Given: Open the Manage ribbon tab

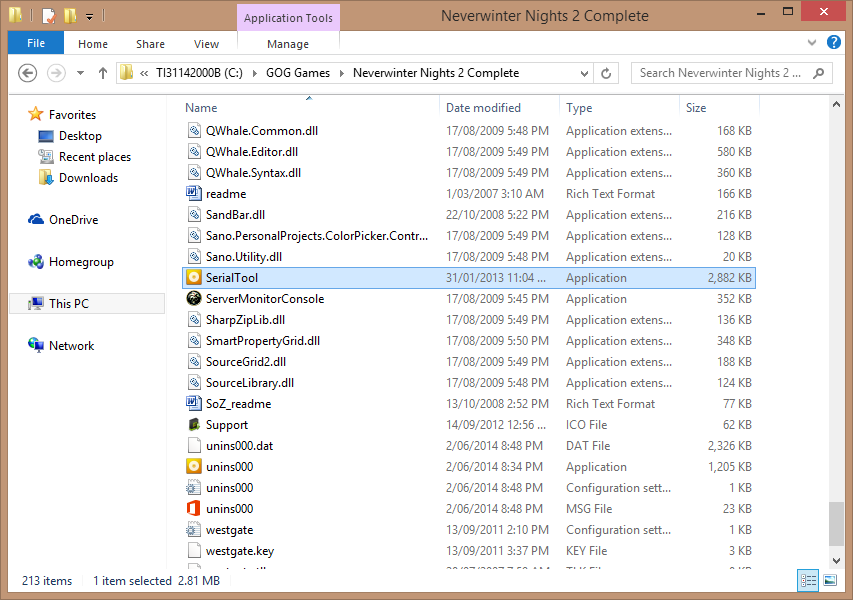Looking at the screenshot, I should coord(288,44).
